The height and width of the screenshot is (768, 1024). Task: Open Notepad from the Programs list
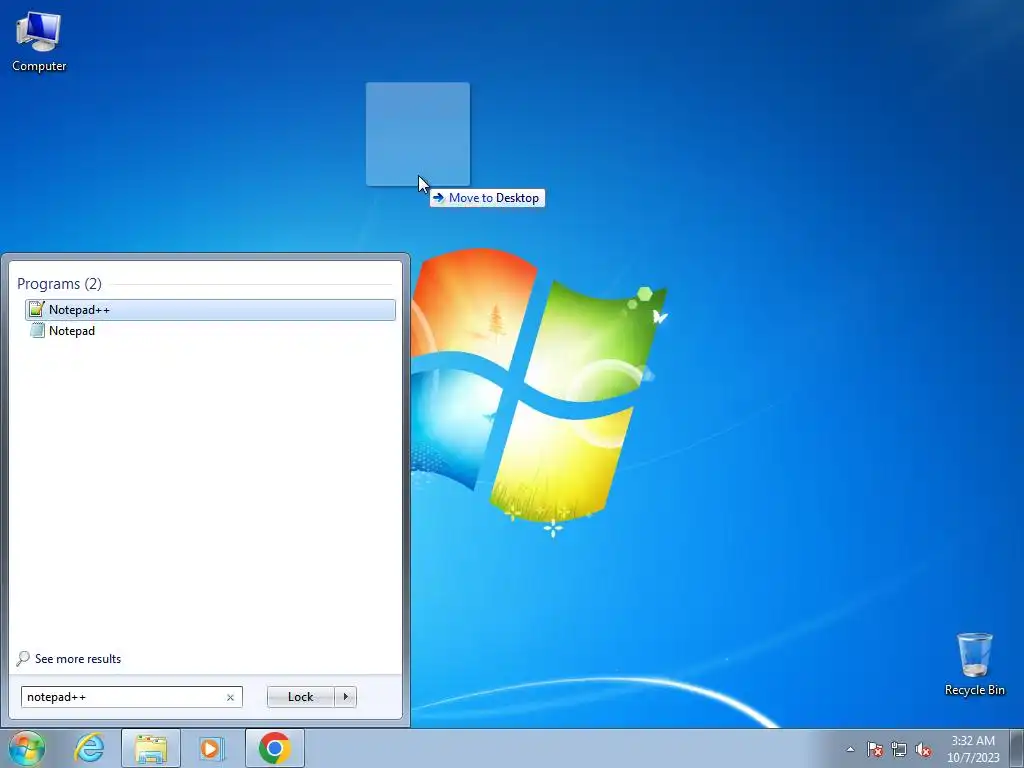coord(210,330)
